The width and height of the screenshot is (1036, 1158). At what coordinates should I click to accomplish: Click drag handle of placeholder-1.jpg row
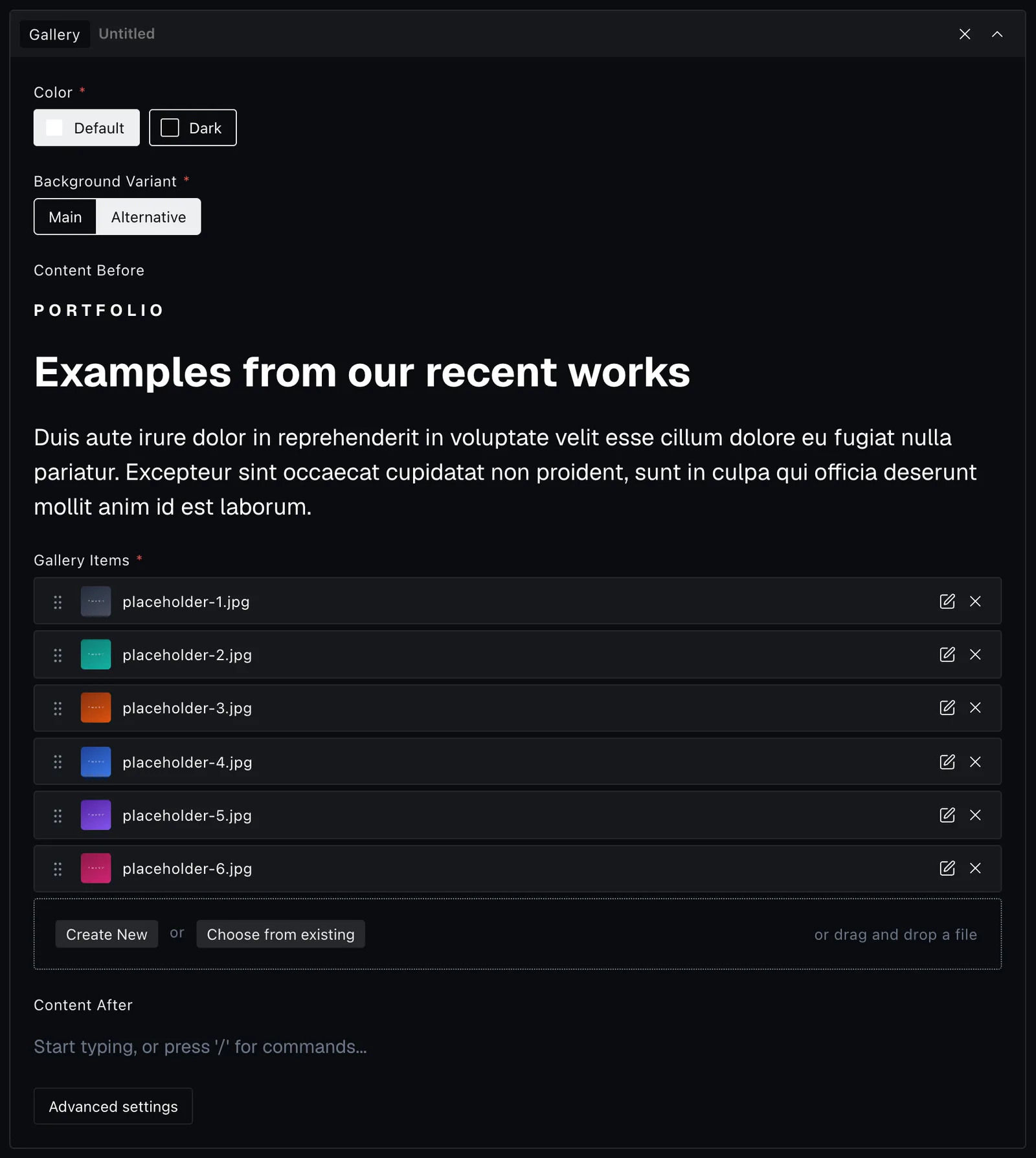tap(58, 602)
